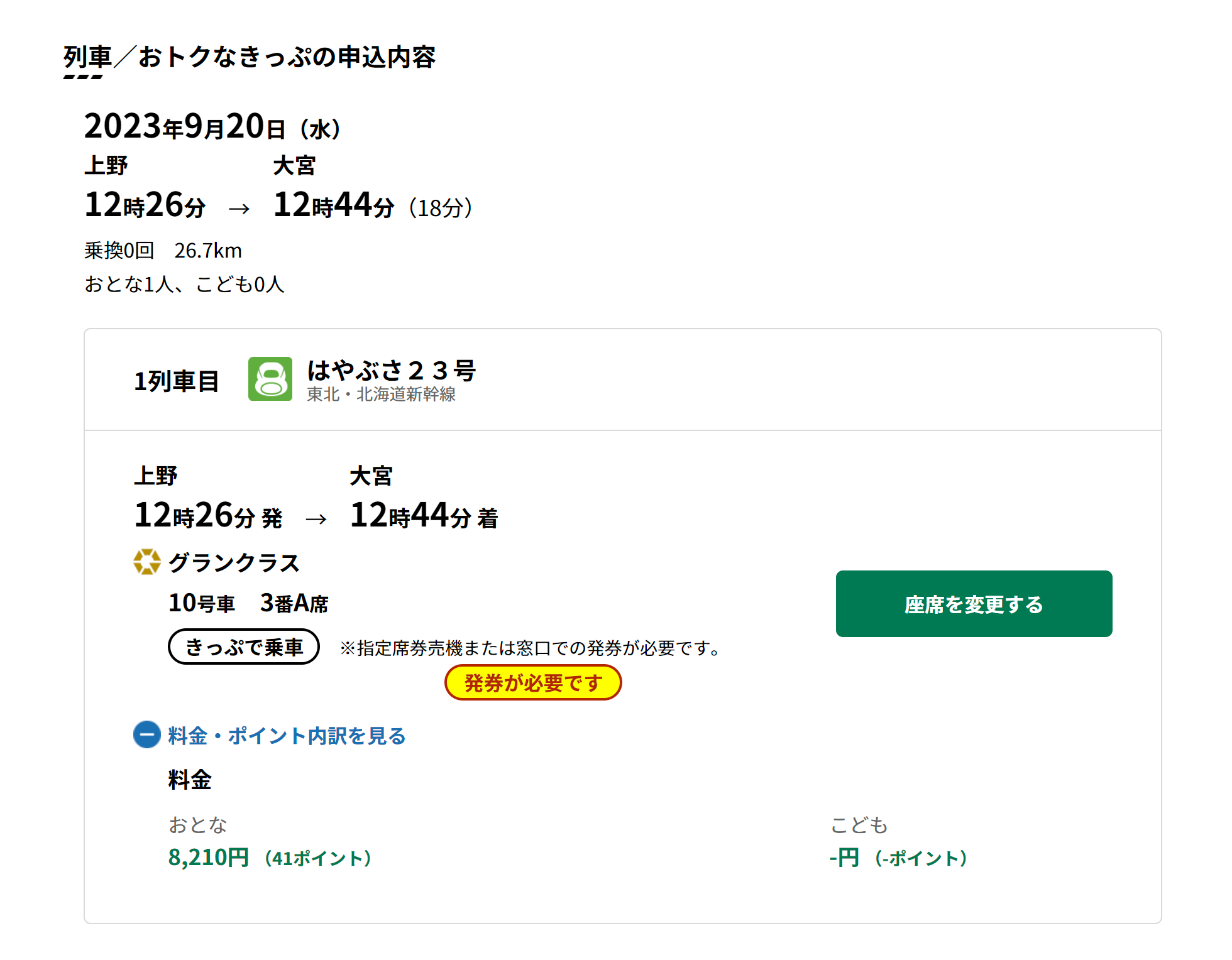Click the おとな1人、こども0人 passenger count
The height and width of the screenshot is (960, 1232).
(184, 285)
